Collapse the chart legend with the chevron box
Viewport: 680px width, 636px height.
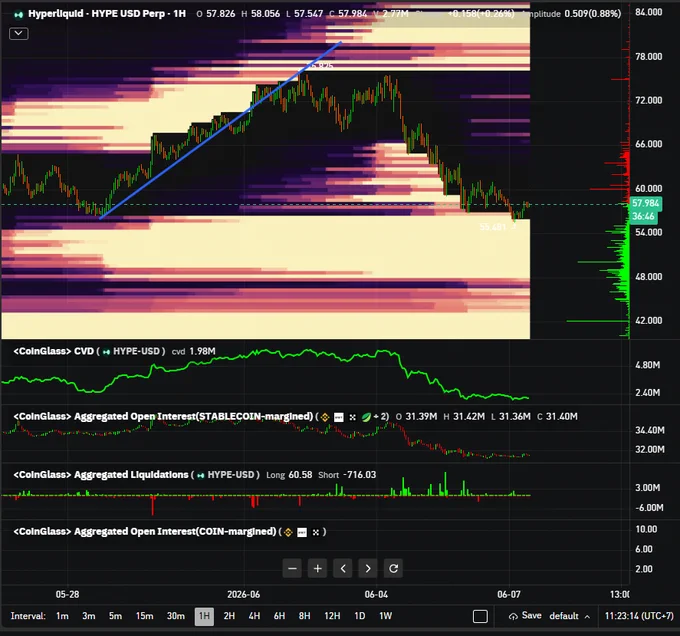pyautogui.click(x=19, y=33)
